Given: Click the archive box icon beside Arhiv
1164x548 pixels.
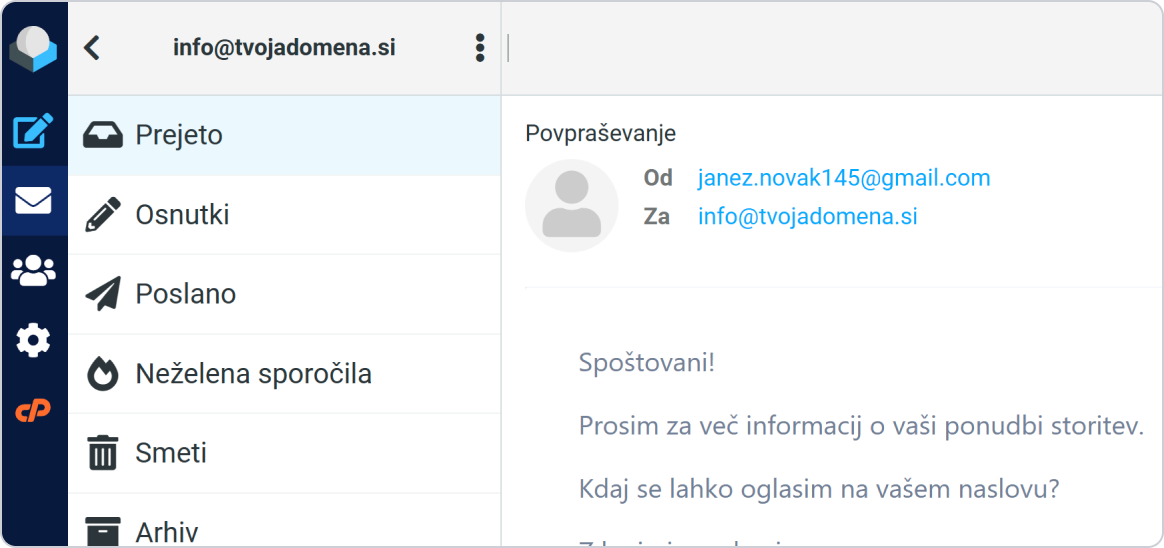Looking at the screenshot, I should coord(102,531).
